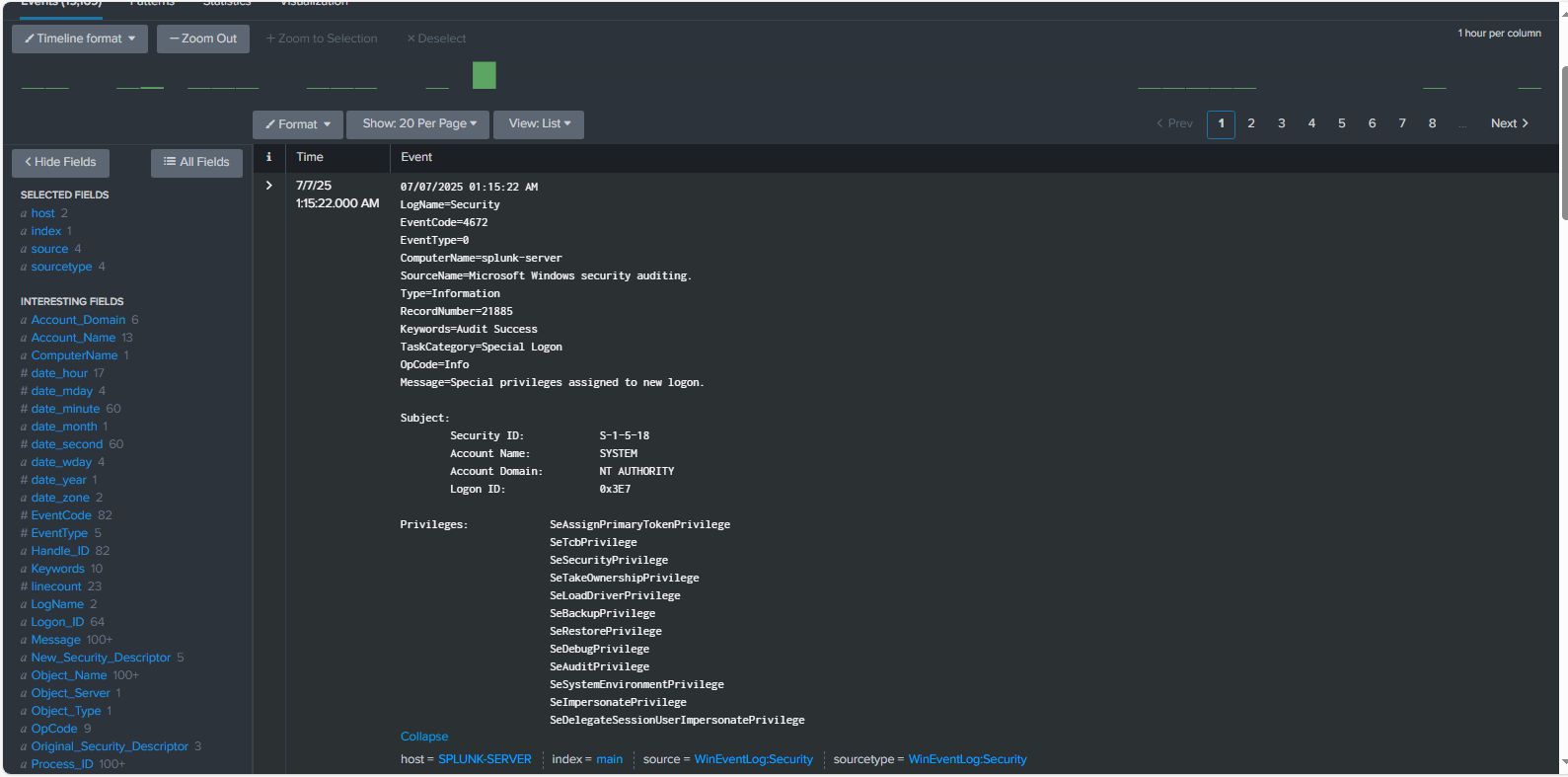Screen dimensions: 1568x777
Task: Click the Zoom Out button
Action: (202, 39)
